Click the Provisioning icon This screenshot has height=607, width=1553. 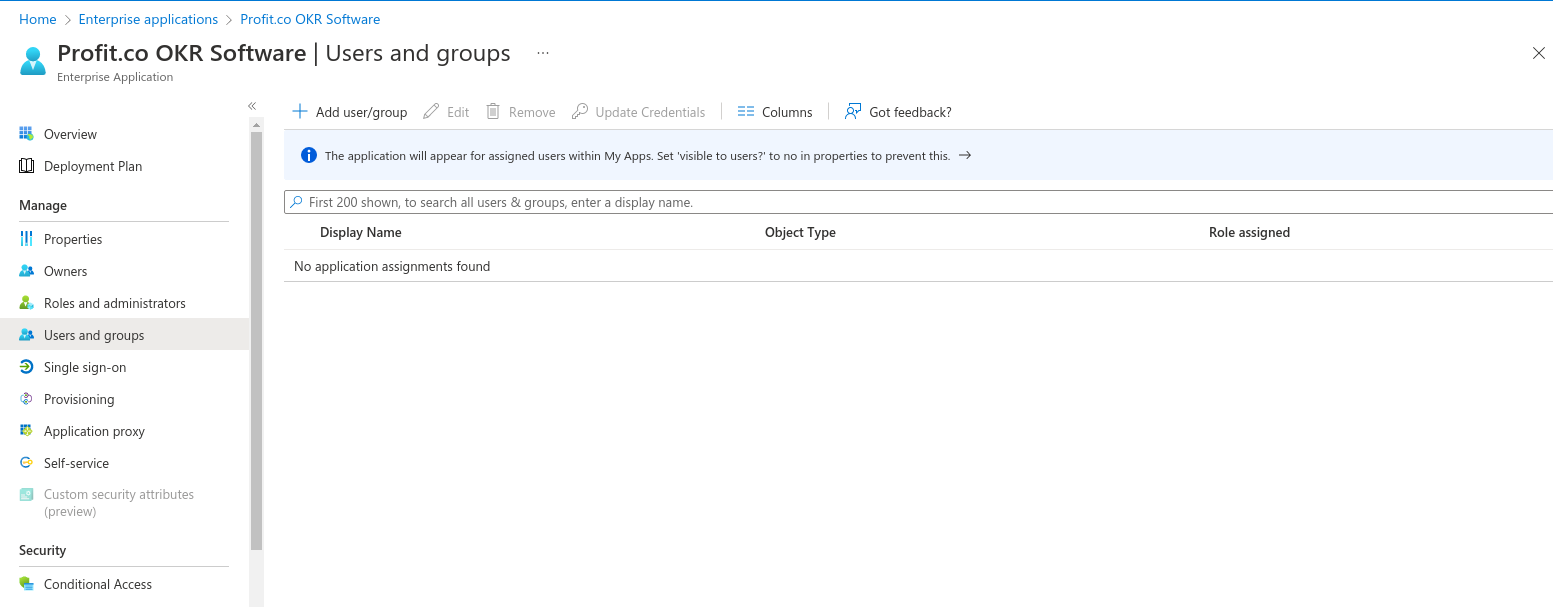click(26, 399)
